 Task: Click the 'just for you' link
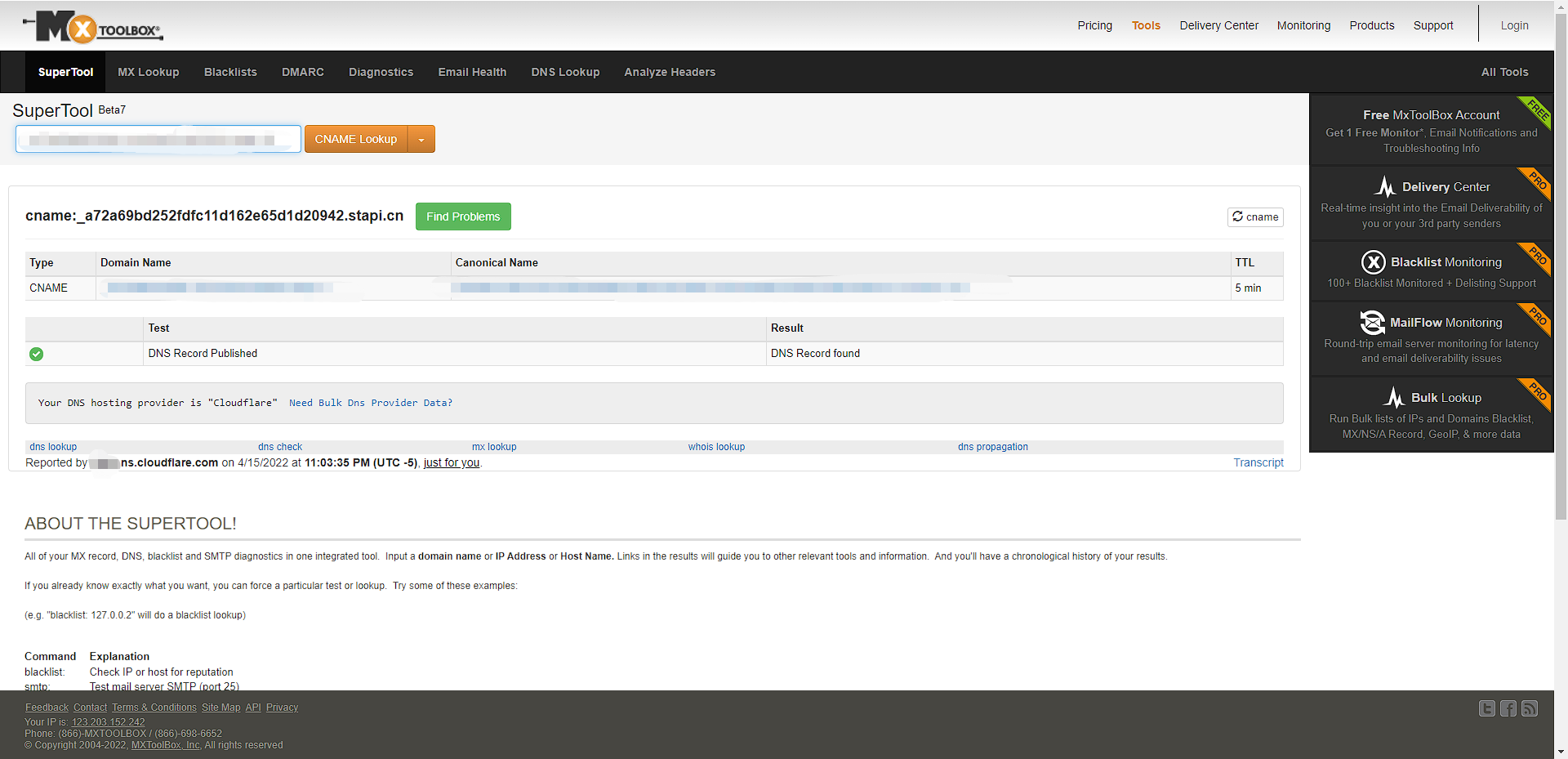452,462
